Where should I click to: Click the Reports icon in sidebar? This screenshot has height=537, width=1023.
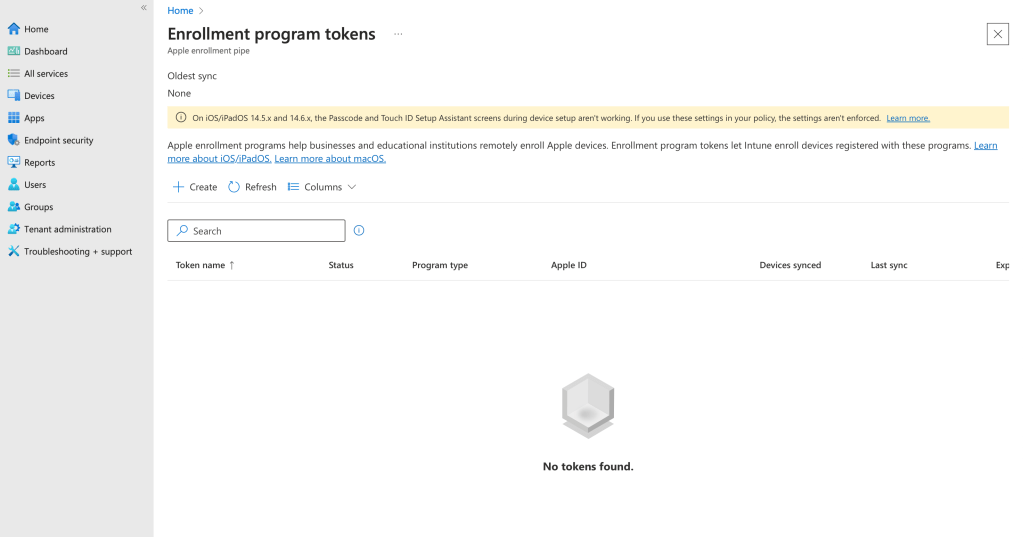[14, 162]
